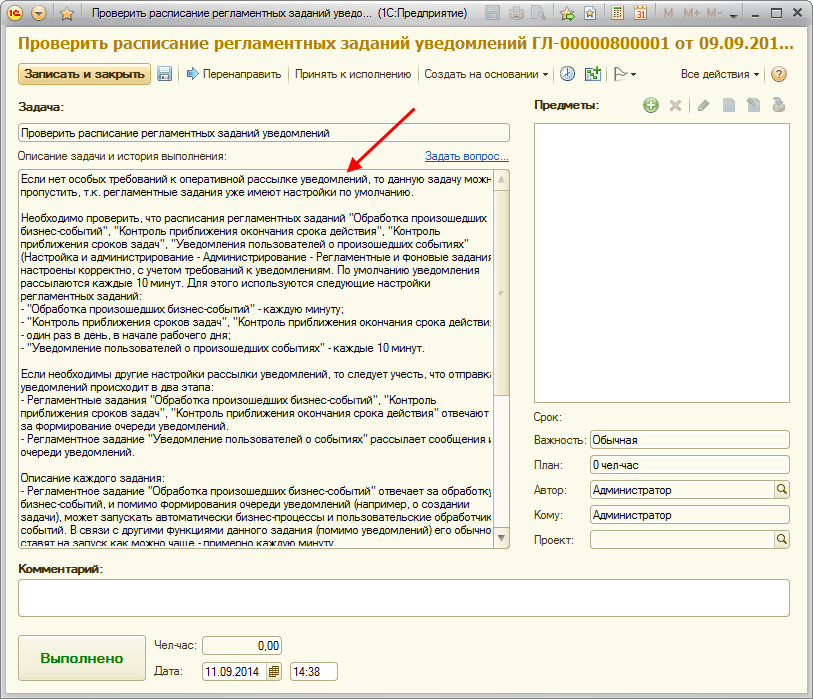
Task: Open Все действия menu
Action: click(720, 74)
